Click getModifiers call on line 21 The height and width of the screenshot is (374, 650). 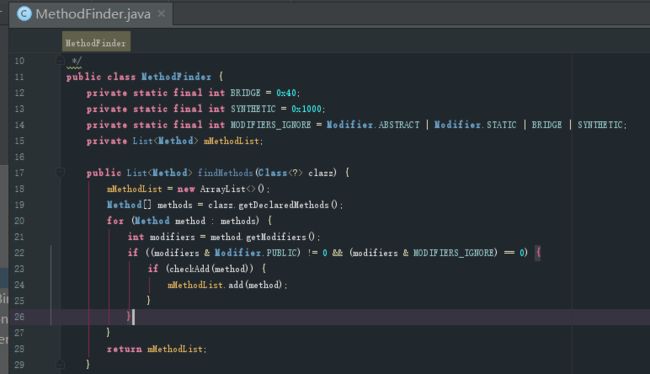click(276, 237)
